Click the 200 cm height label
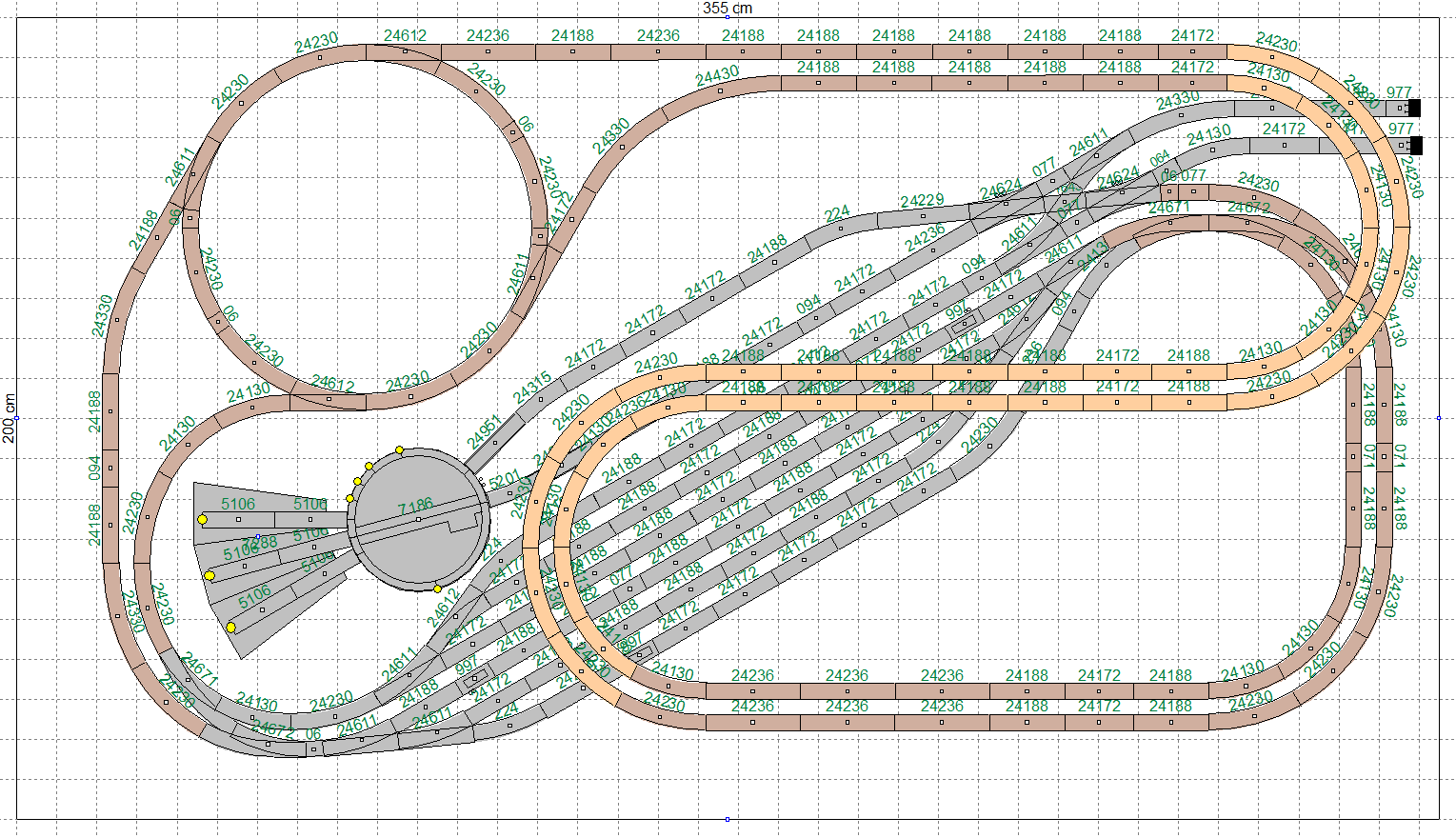Viewport: 1456px width, 838px height. pyautogui.click(x=9, y=418)
